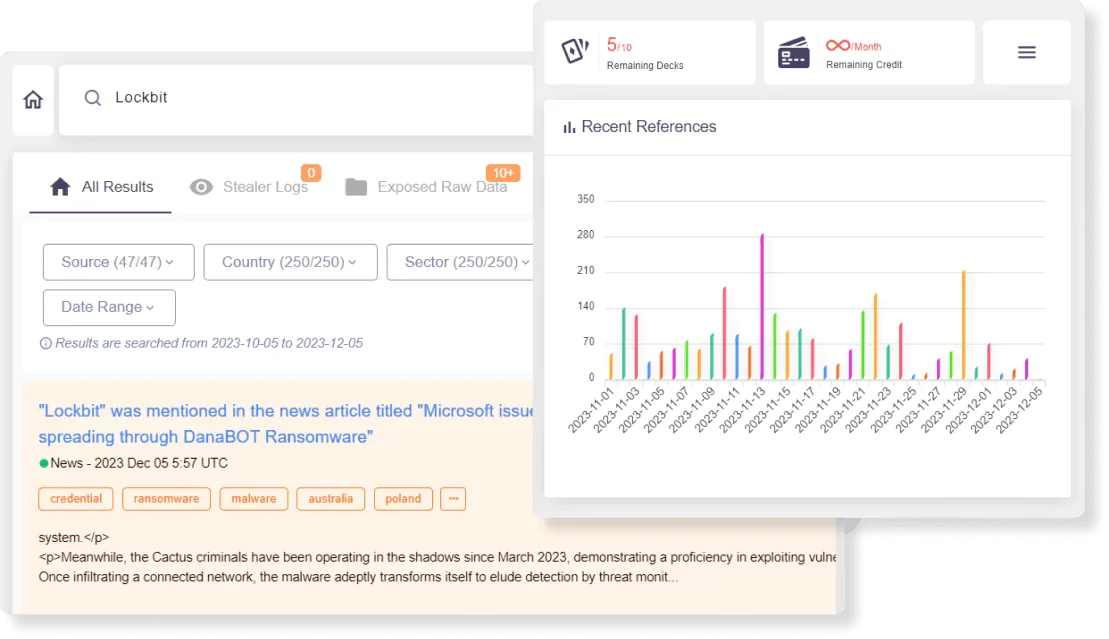Image resolution: width=1109 pixels, height=639 pixels.
Task: Click the bar chart icon near Recent References
Action: pos(569,127)
